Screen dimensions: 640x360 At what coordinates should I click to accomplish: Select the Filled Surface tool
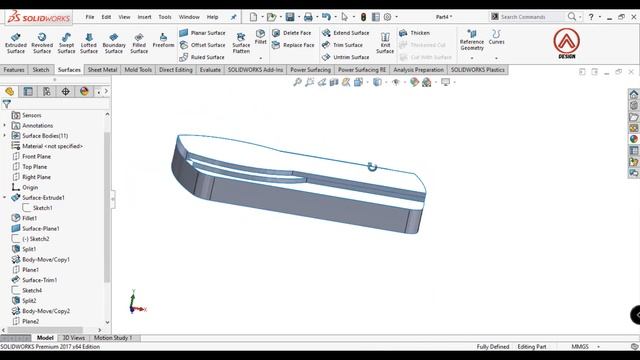[139, 43]
